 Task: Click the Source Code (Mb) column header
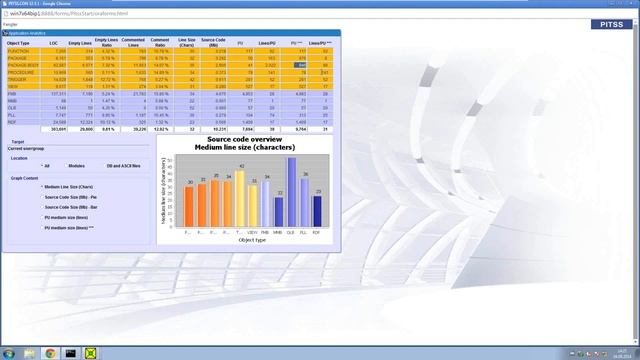click(213, 42)
